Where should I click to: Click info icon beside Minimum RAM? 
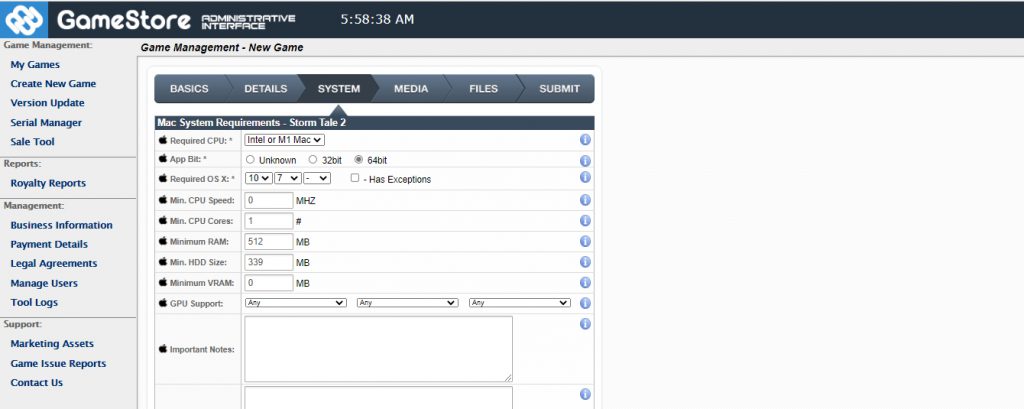click(x=585, y=241)
